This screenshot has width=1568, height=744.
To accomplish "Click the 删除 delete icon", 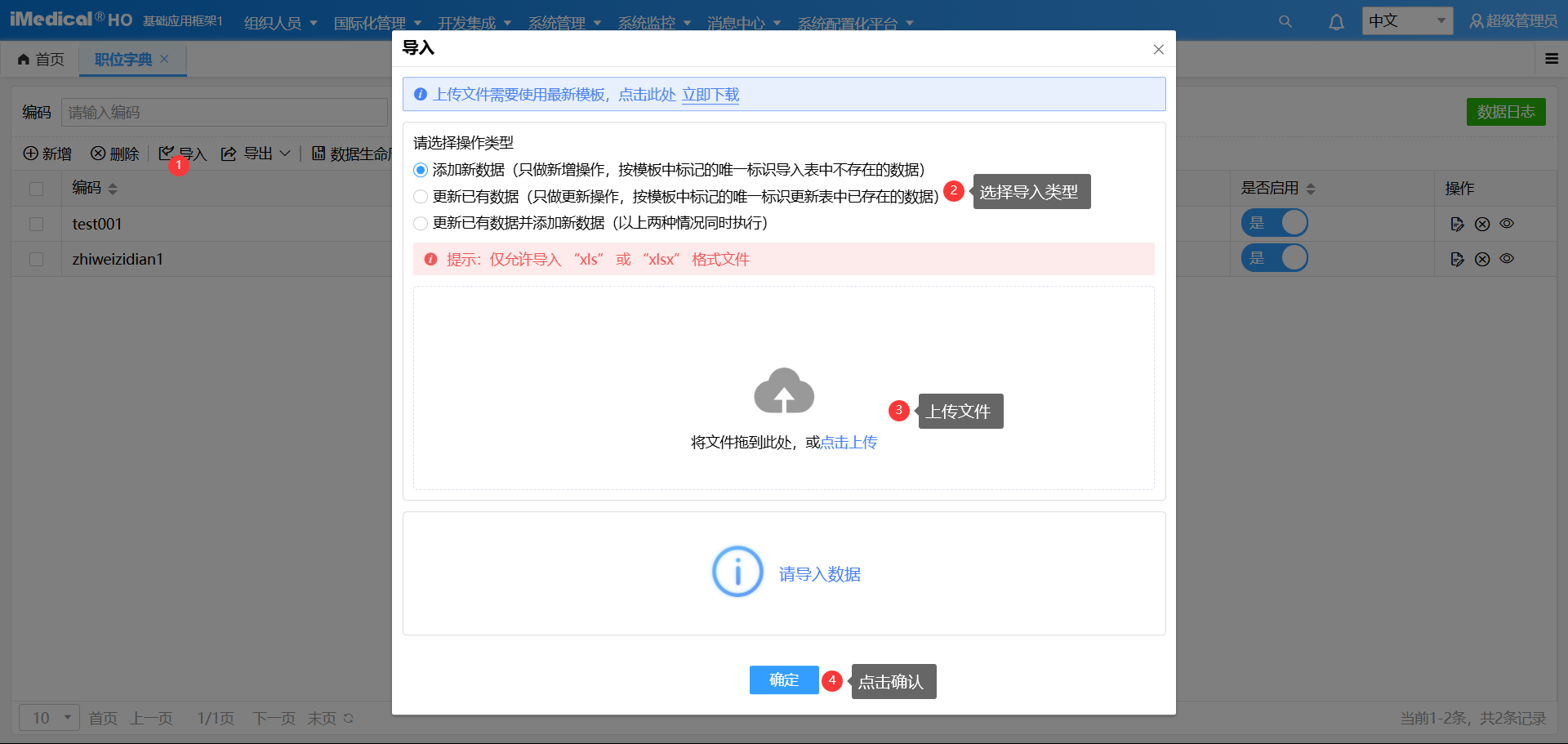I will click(96, 154).
